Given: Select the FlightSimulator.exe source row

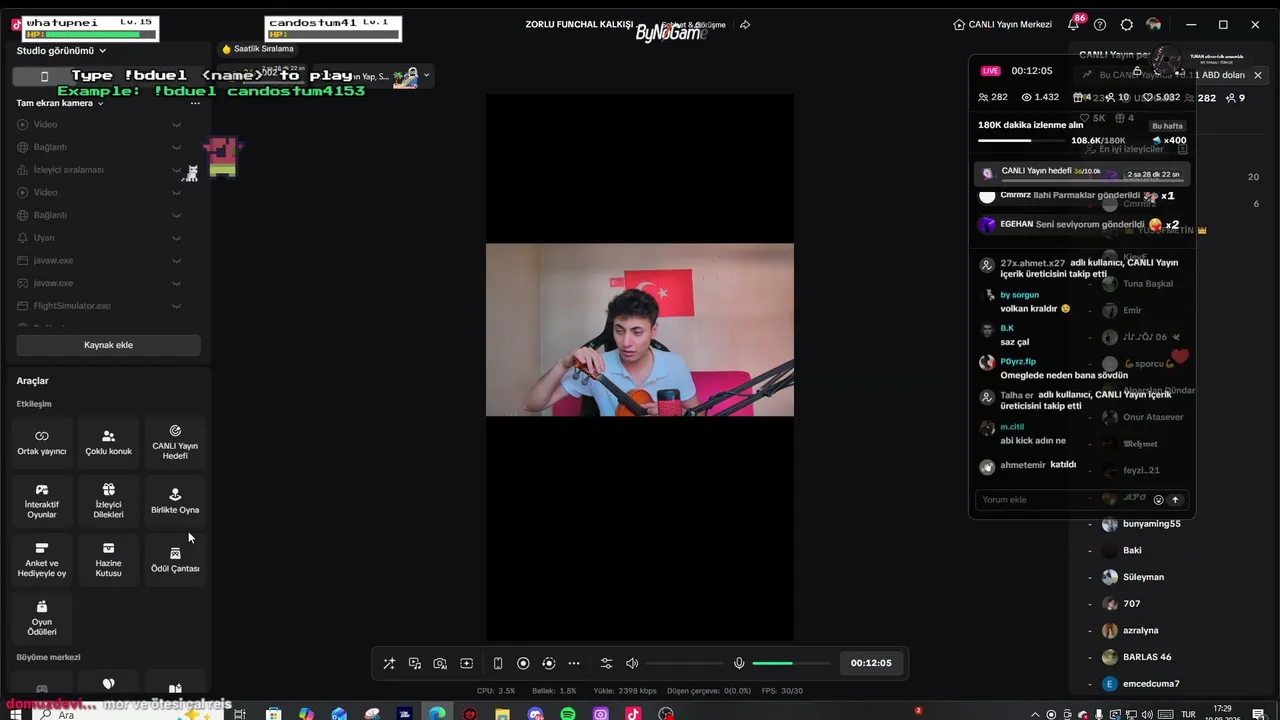Looking at the screenshot, I should 100,306.
